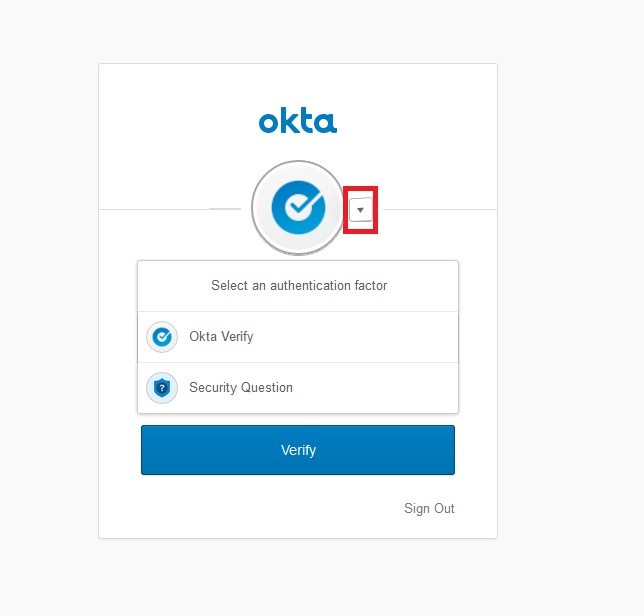Click the "okta" wordmark in the header
The image size is (644, 616).
[x=298, y=122]
